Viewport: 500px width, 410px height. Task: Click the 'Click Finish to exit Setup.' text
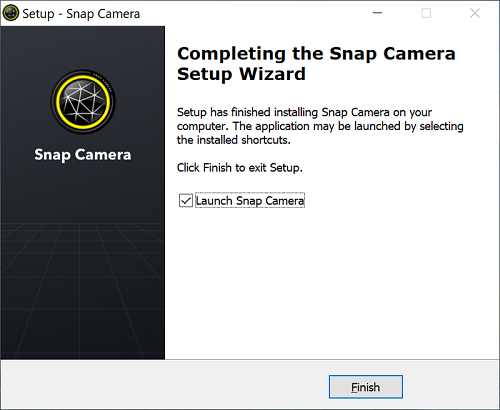240,167
